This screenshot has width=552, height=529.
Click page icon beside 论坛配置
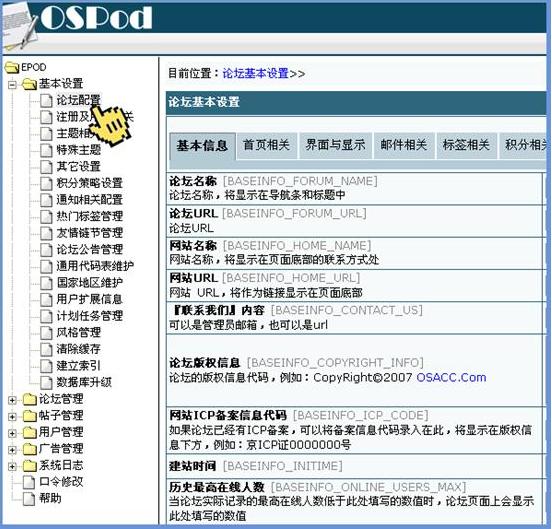[46, 101]
